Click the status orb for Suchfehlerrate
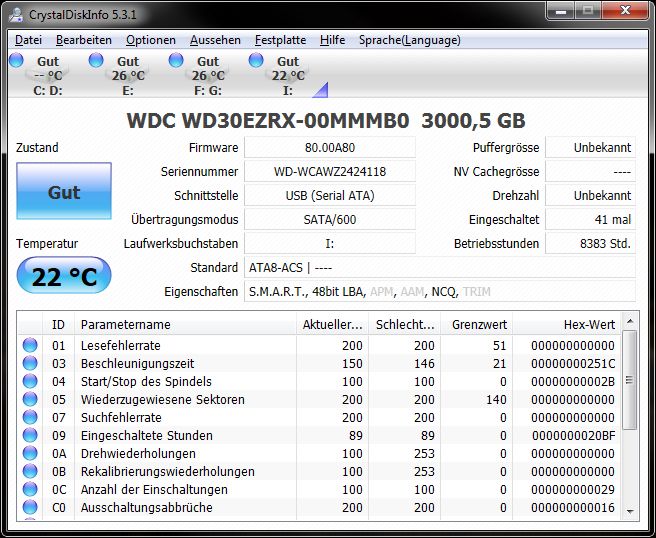 point(30,417)
